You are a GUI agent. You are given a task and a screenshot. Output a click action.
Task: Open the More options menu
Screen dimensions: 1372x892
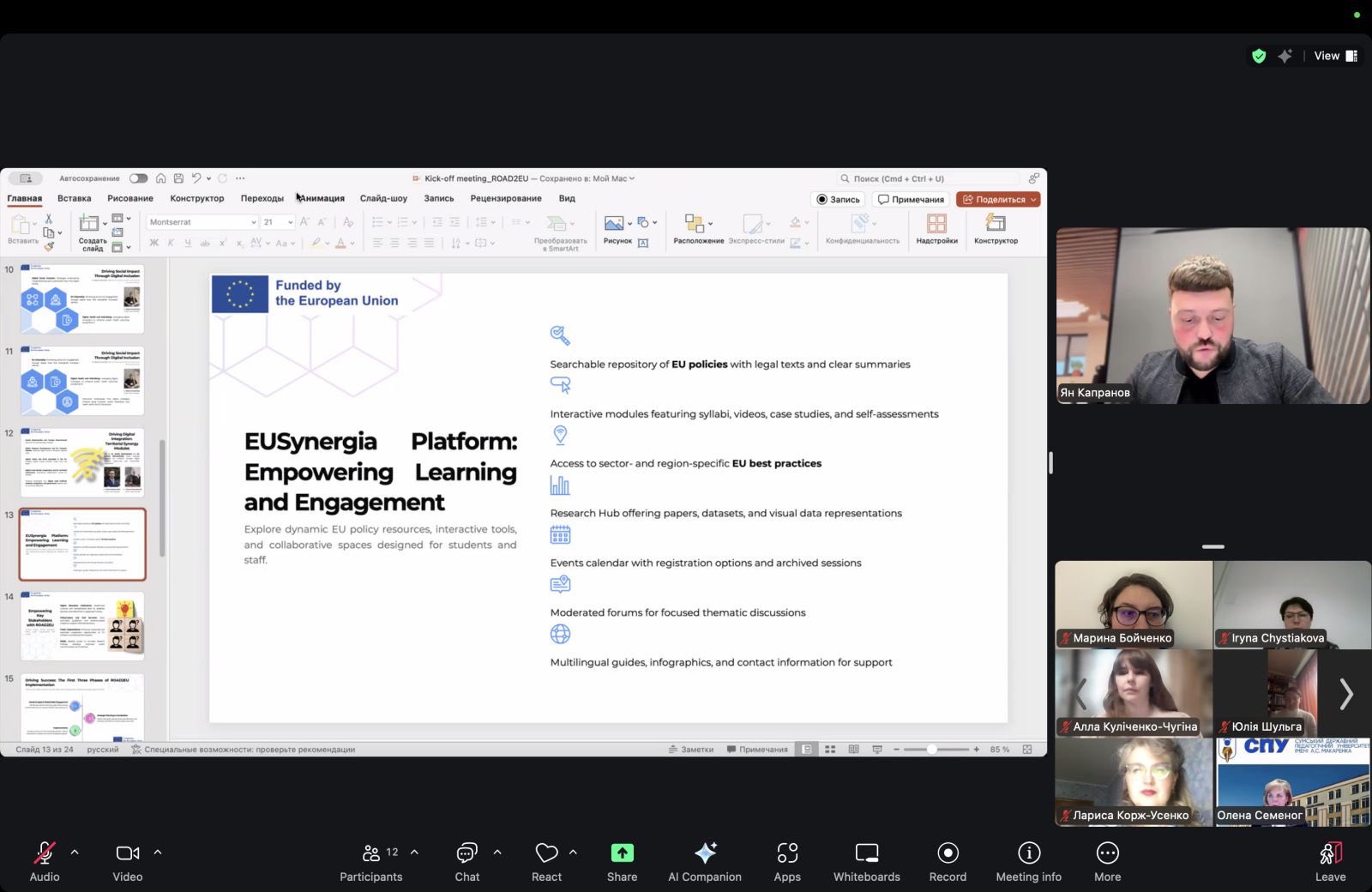click(1107, 853)
